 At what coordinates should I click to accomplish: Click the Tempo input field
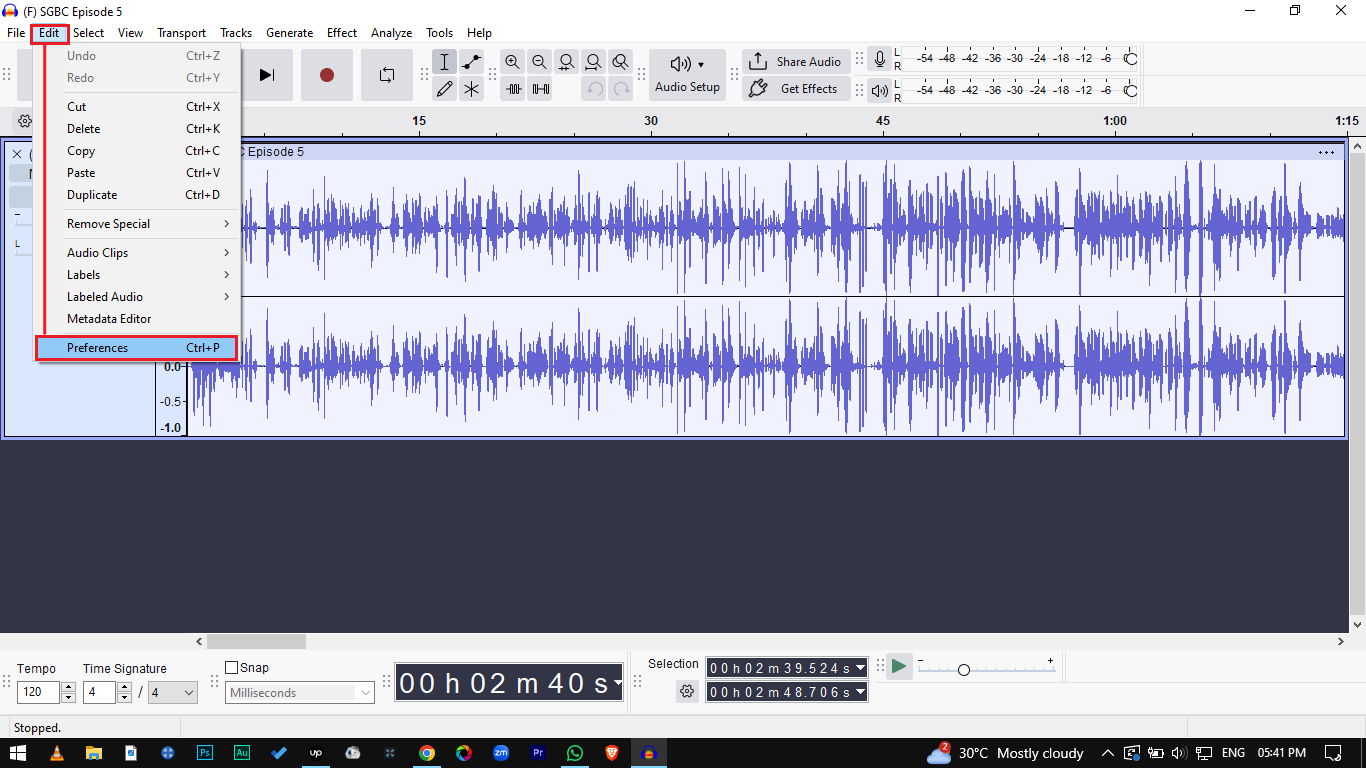click(38, 692)
